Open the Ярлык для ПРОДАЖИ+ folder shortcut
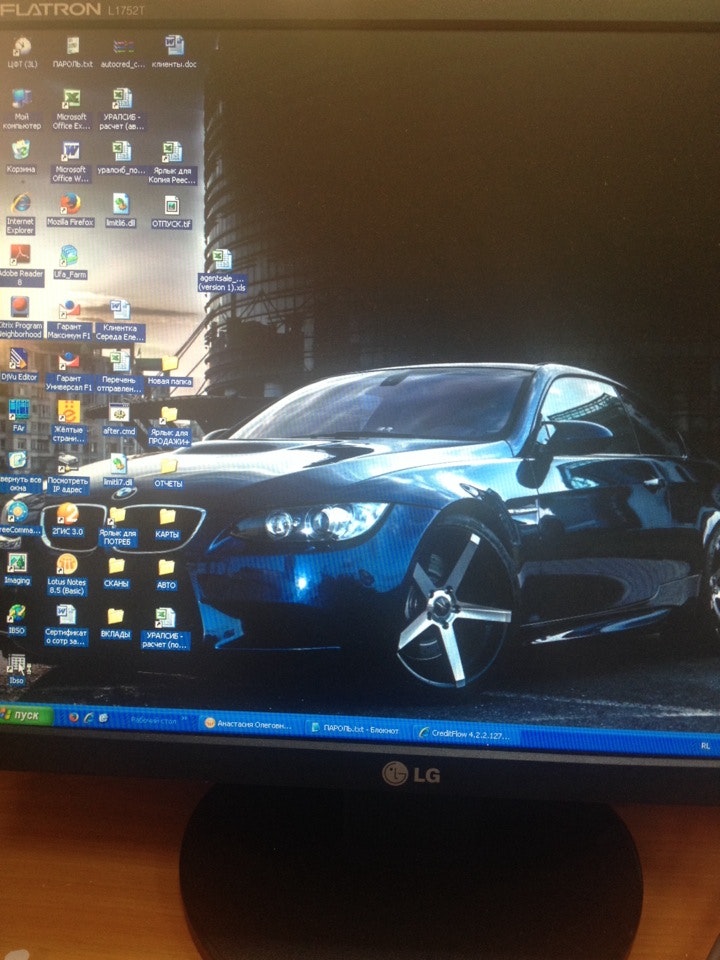This screenshot has height=960, width=720. [169, 426]
